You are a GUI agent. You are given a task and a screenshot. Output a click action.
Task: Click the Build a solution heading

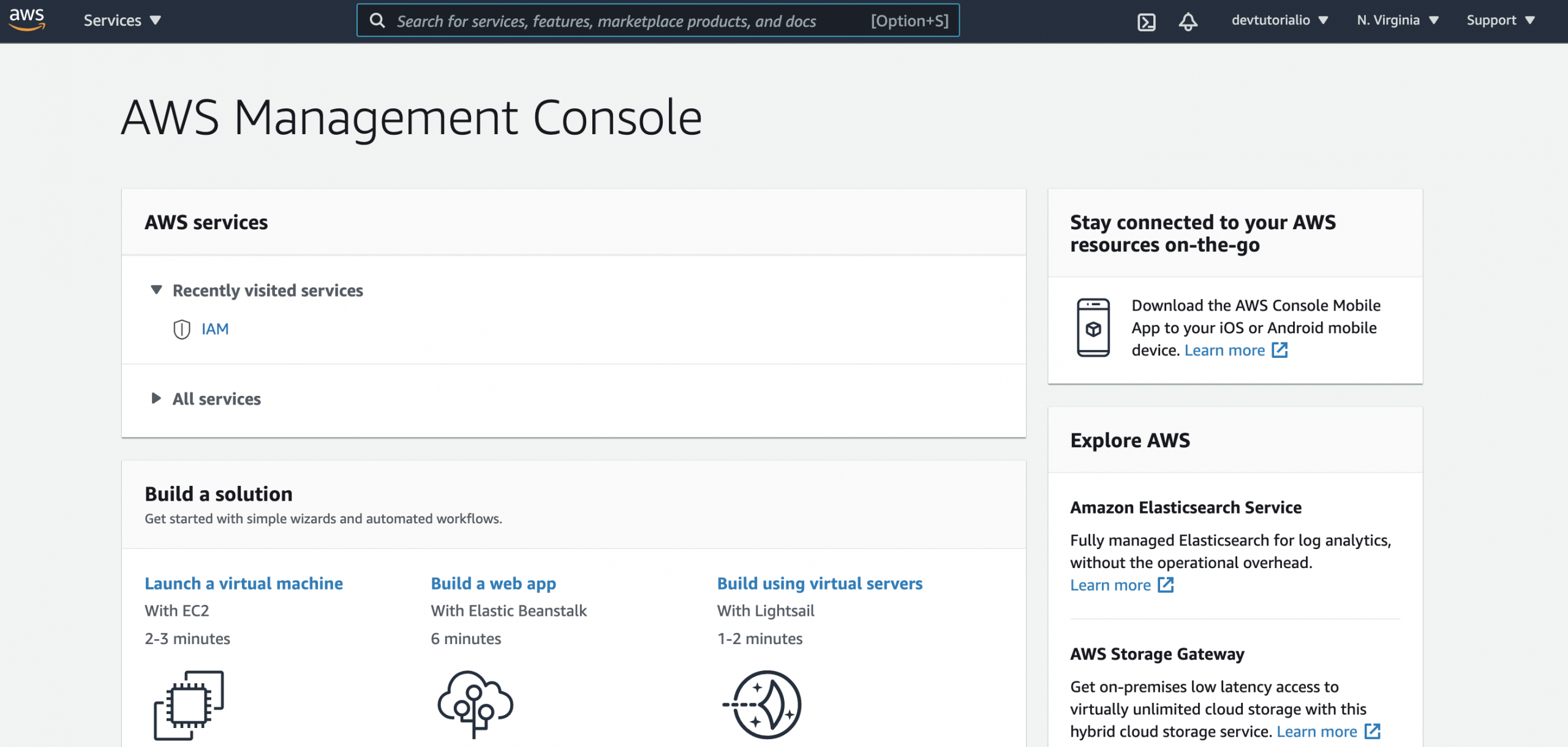219,494
